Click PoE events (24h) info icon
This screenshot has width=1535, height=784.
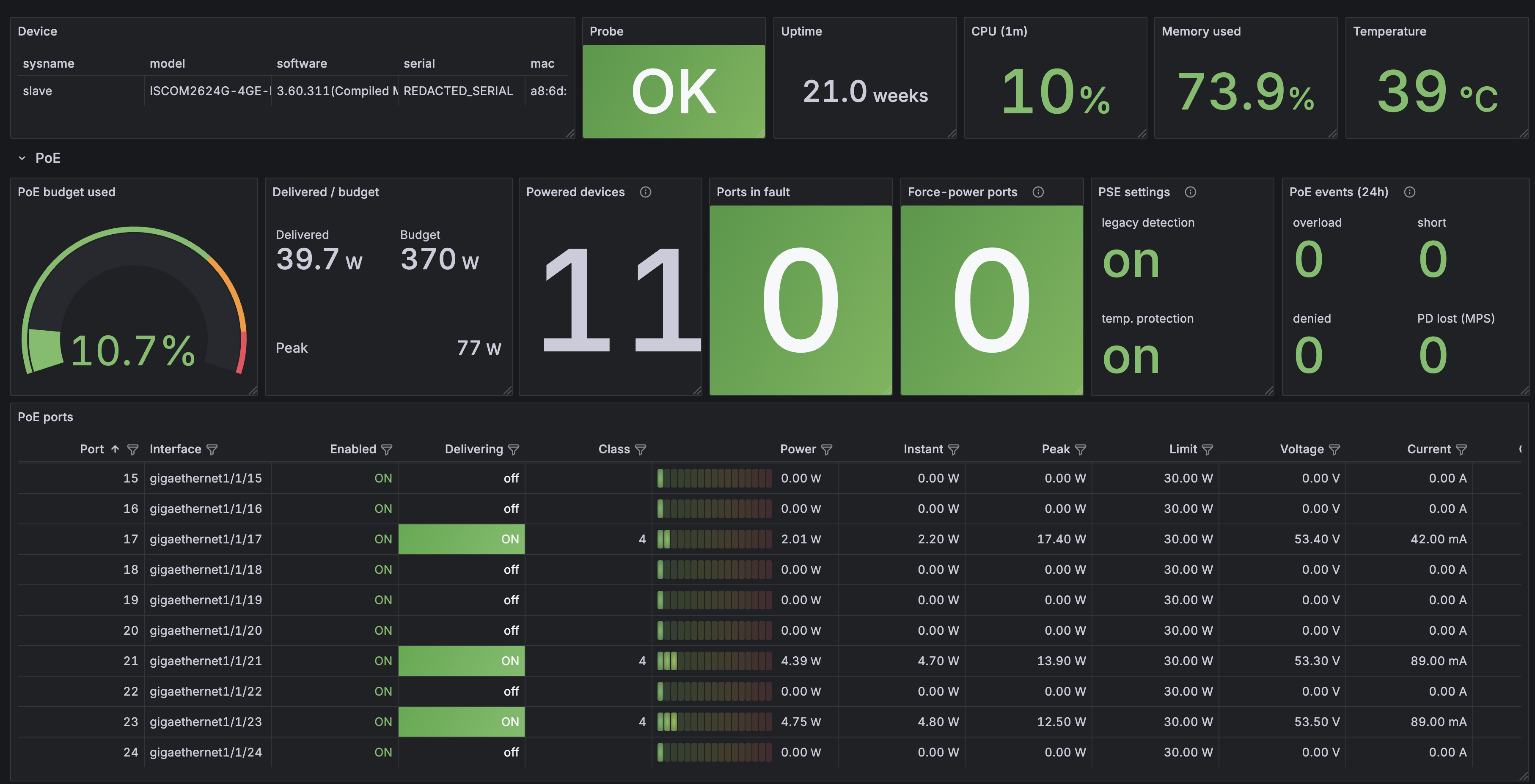coord(1409,192)
